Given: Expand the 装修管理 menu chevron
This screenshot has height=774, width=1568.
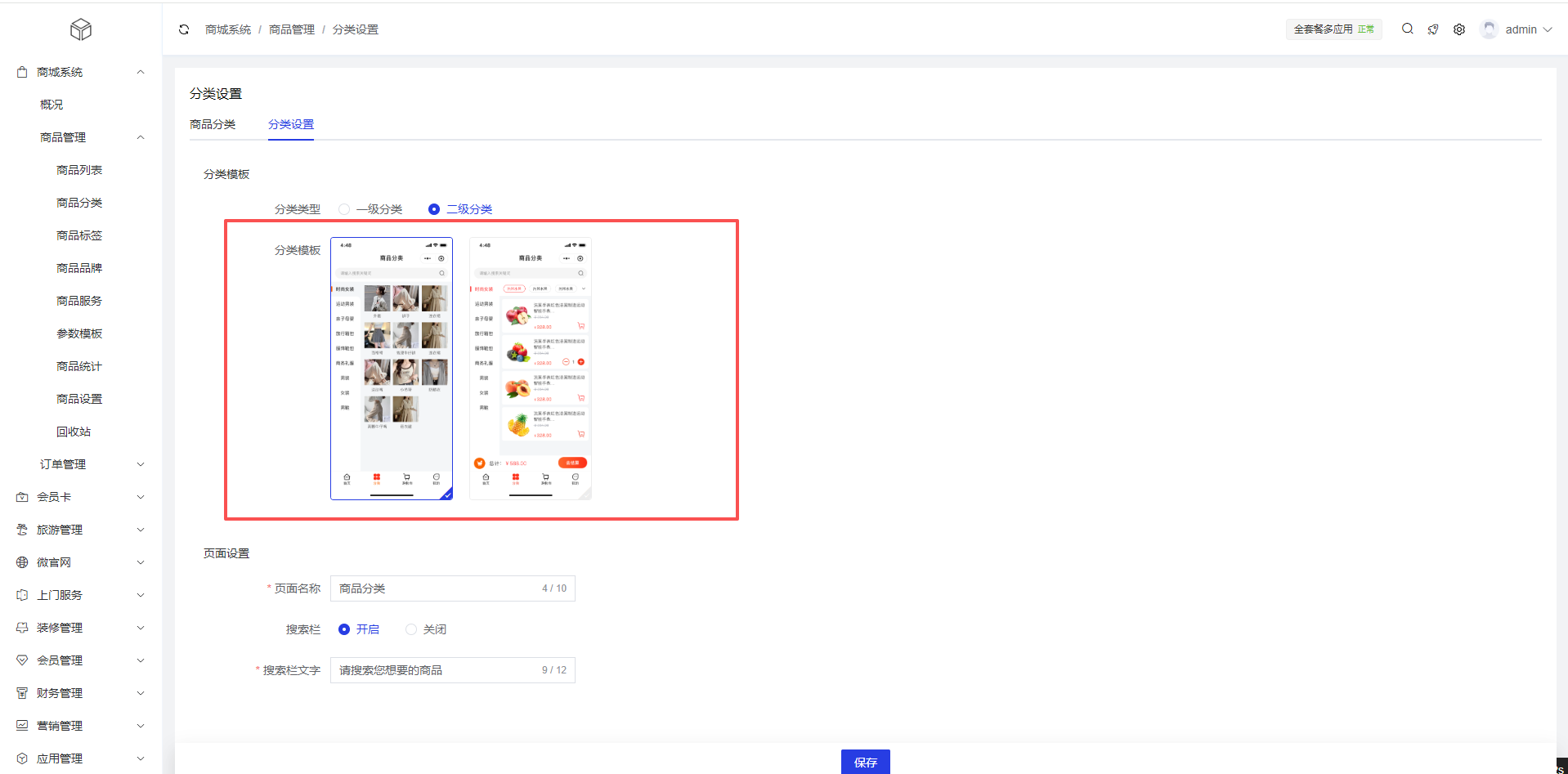Looking at the screenshot, I should point(141,628).
